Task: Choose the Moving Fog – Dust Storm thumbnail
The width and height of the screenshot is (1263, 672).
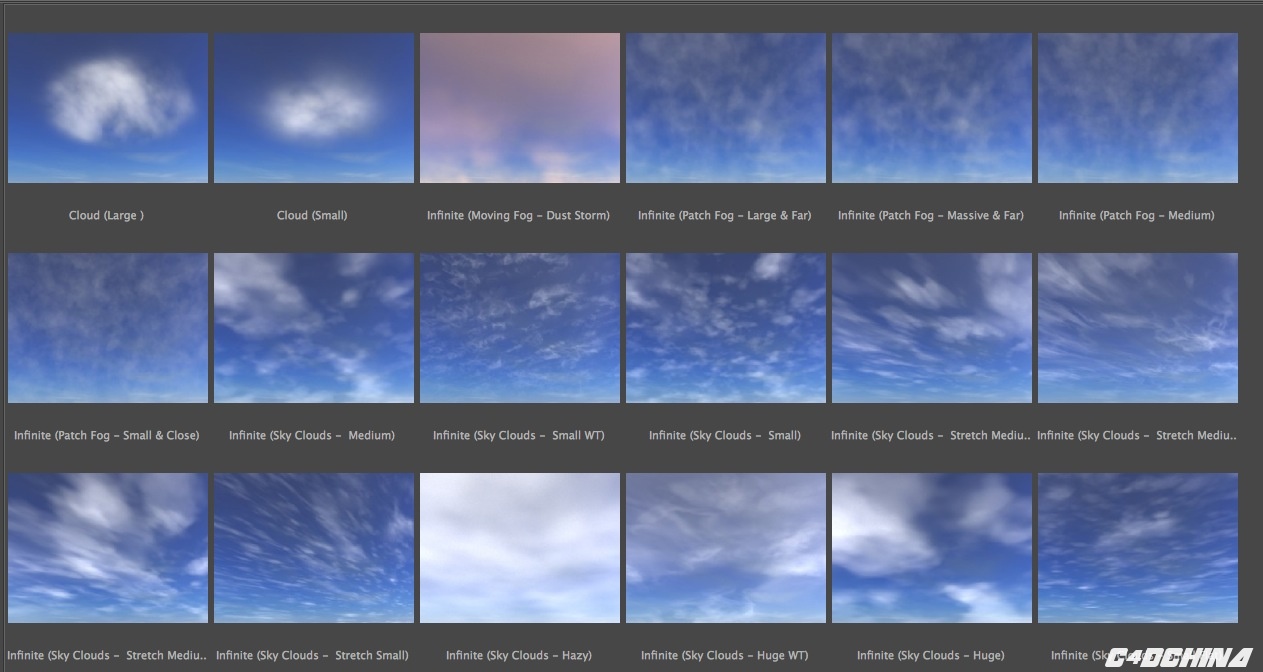Action: point(520,108)
